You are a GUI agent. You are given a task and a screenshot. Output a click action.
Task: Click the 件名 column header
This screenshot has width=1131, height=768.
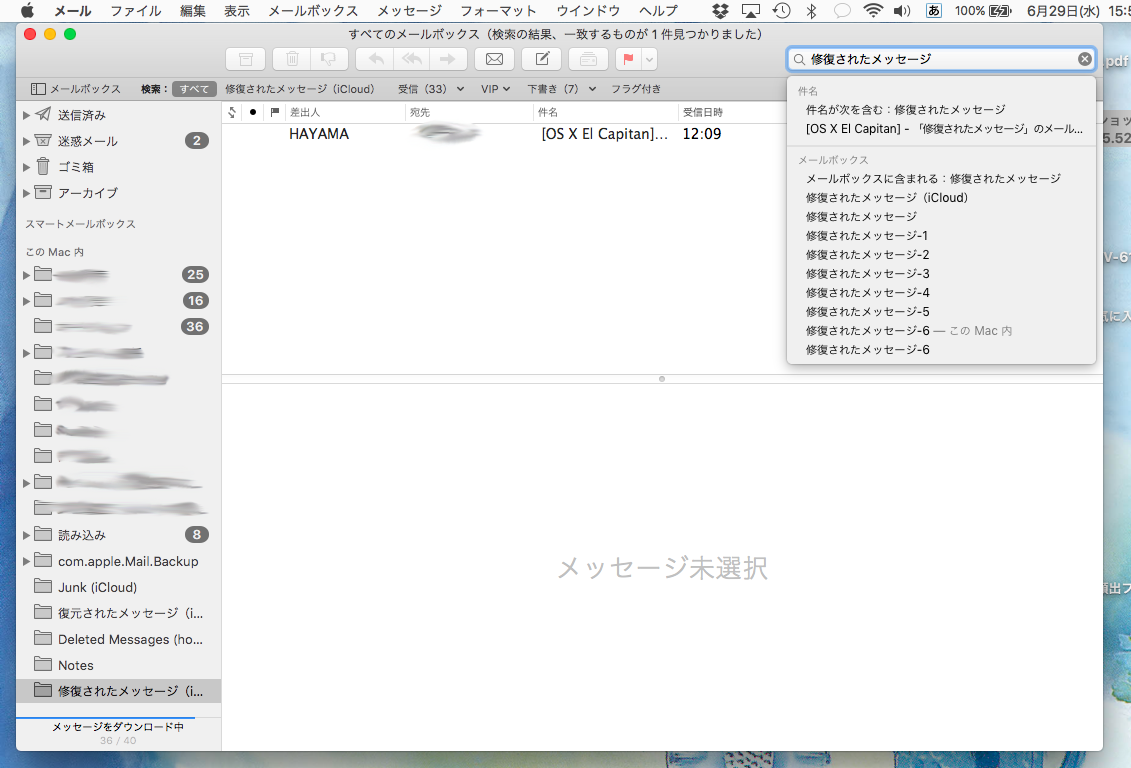(x=604, y=112)
